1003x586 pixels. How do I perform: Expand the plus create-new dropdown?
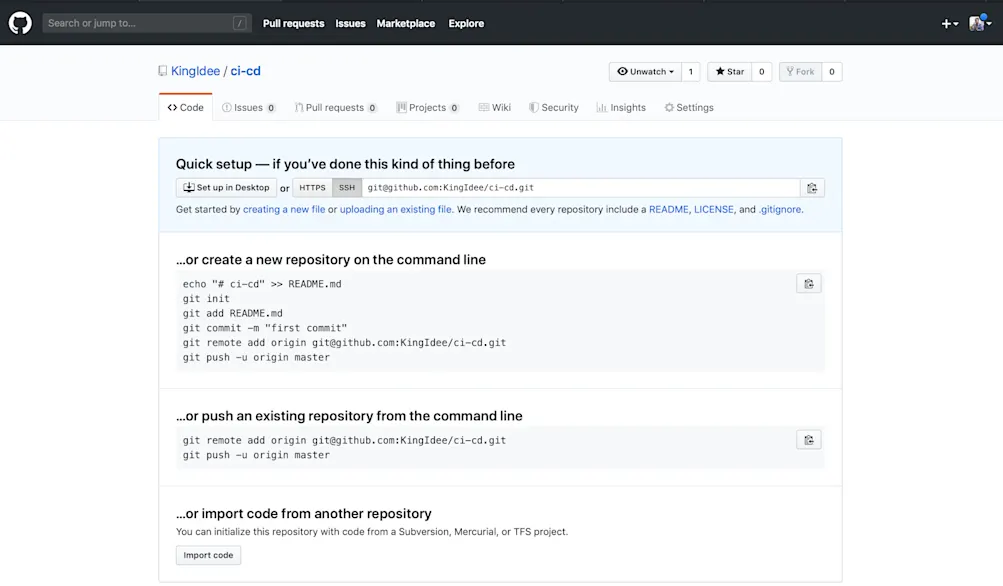point(949,24)
